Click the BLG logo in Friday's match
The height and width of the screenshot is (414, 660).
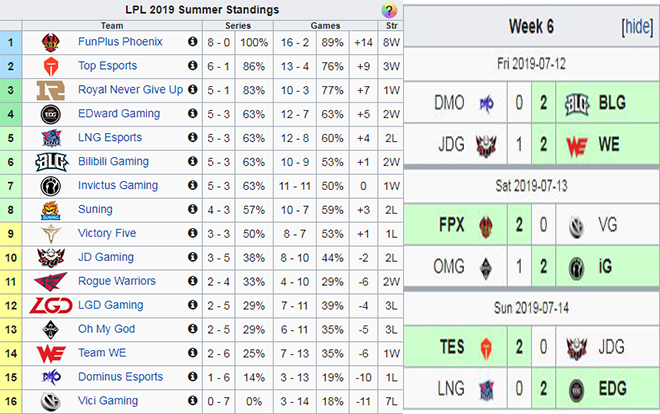578,103
